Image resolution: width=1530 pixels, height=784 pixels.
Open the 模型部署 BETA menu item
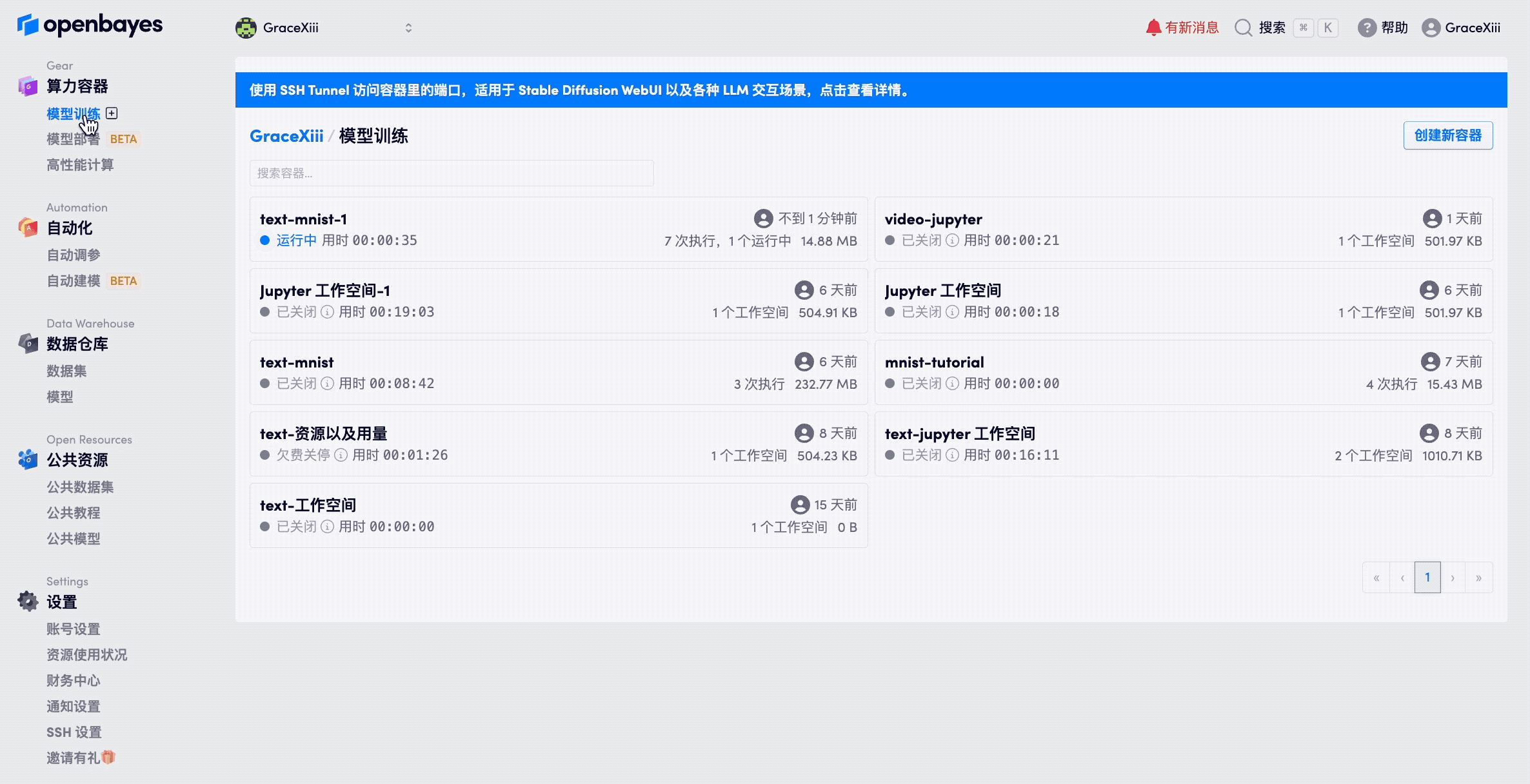tap(72, 139)
